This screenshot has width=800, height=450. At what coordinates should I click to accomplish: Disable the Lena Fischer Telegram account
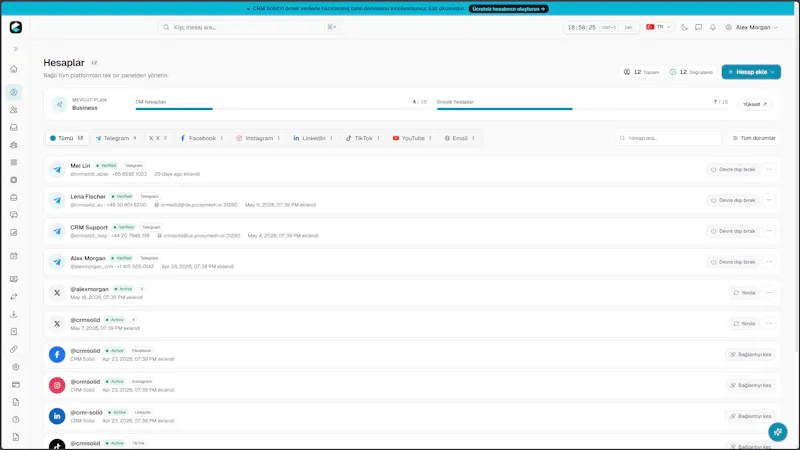click(x=733, y=200)
